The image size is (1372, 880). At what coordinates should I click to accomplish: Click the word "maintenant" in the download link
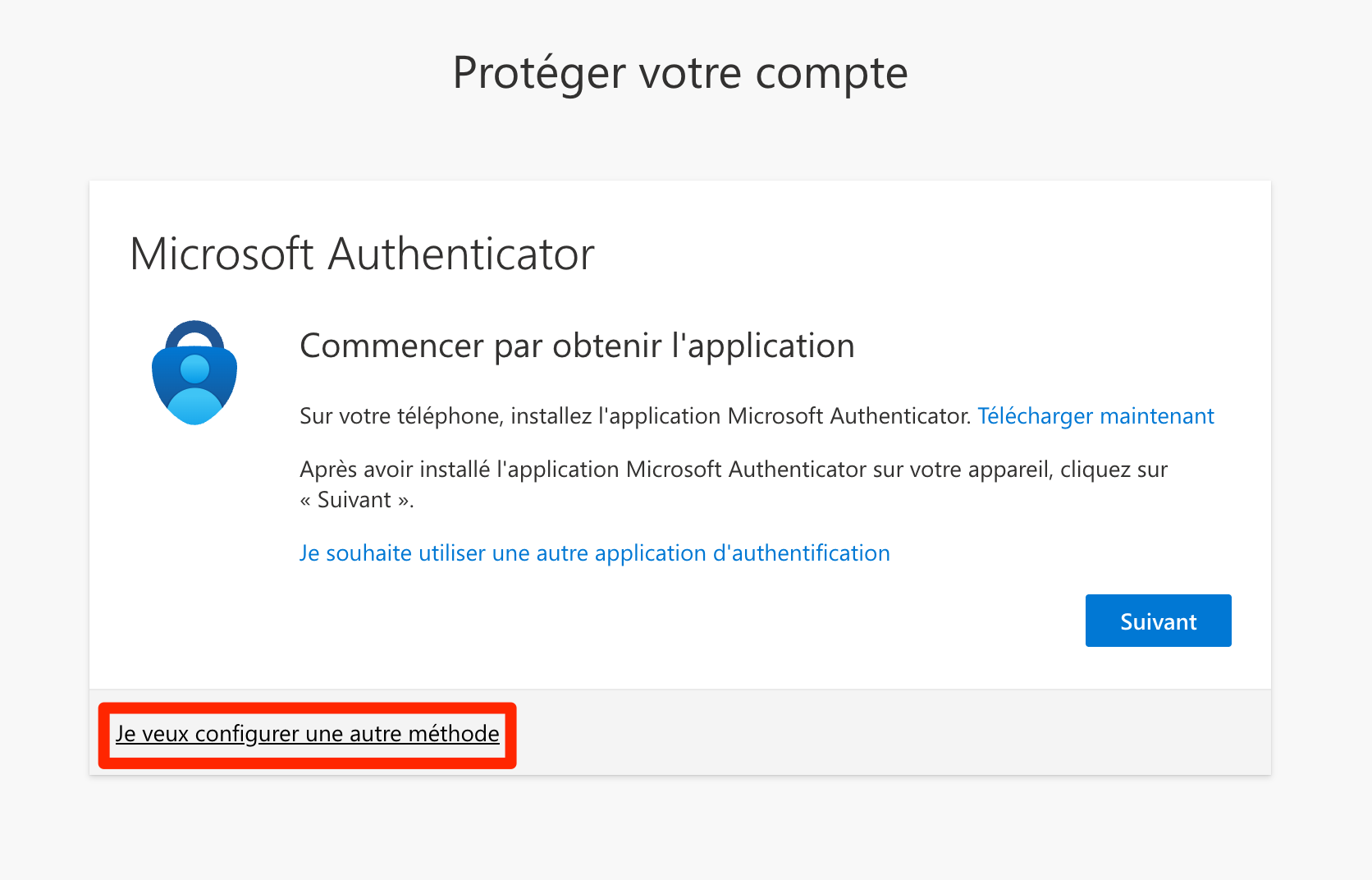point(1156,416)
